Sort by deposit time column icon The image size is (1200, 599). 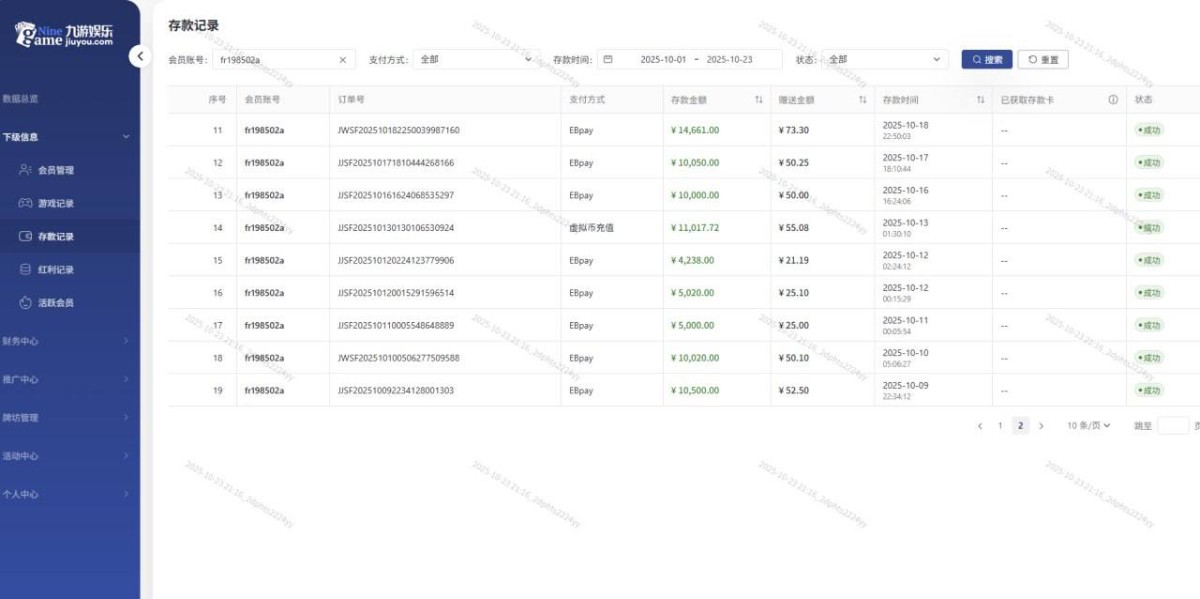tap(980, 100)
